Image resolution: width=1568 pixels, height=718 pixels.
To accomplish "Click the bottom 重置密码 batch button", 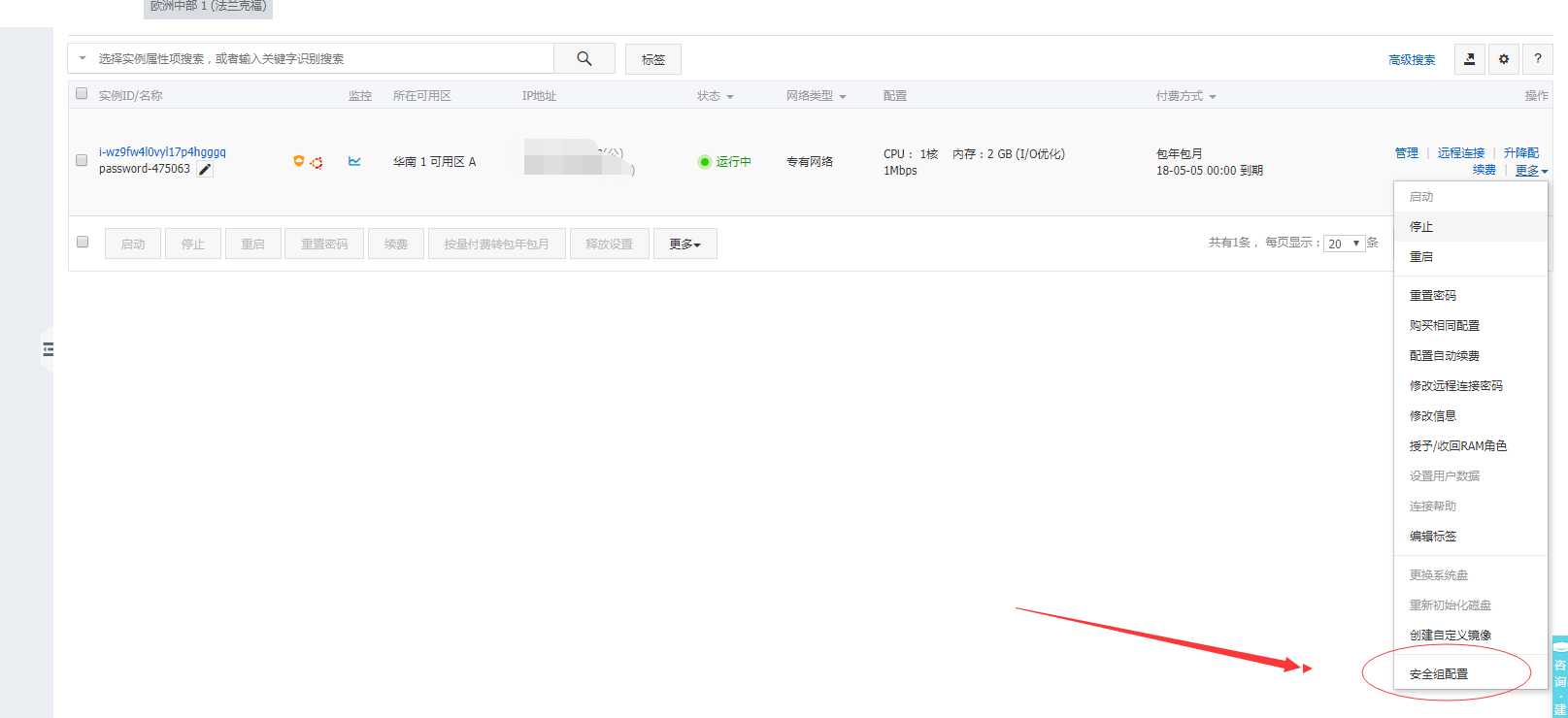I will click(x=324, y=244).
